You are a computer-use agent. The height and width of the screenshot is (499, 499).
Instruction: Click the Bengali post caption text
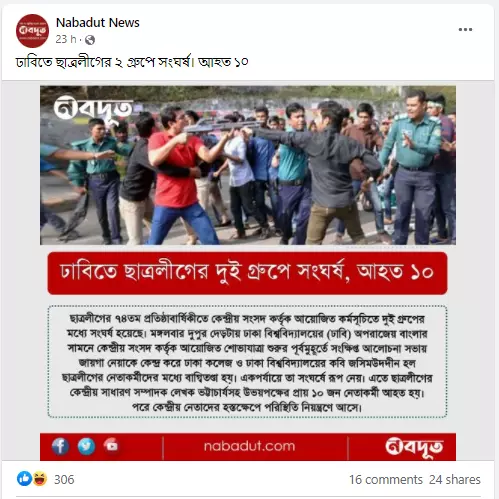[132, 62]
